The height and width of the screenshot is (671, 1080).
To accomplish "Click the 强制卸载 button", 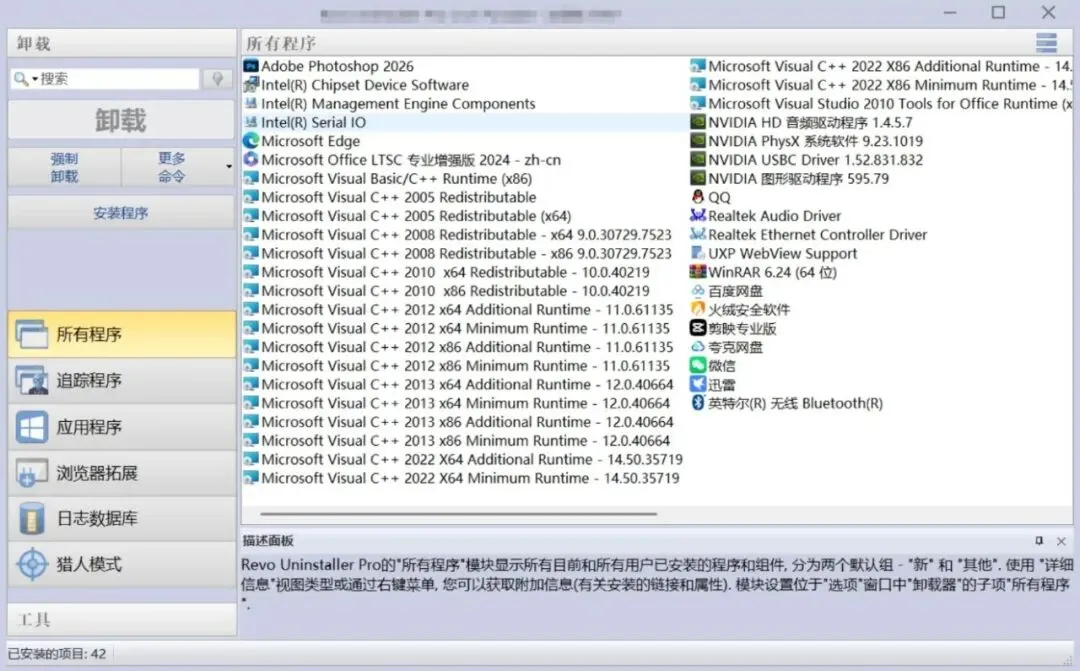I will click(65, 167).
